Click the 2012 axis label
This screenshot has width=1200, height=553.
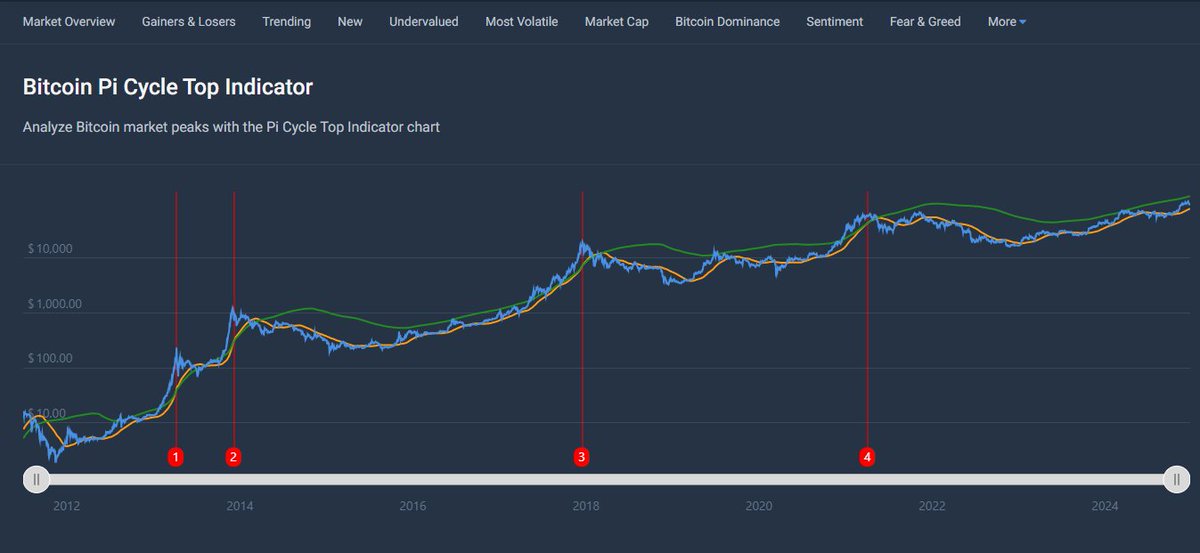(66, 506)
